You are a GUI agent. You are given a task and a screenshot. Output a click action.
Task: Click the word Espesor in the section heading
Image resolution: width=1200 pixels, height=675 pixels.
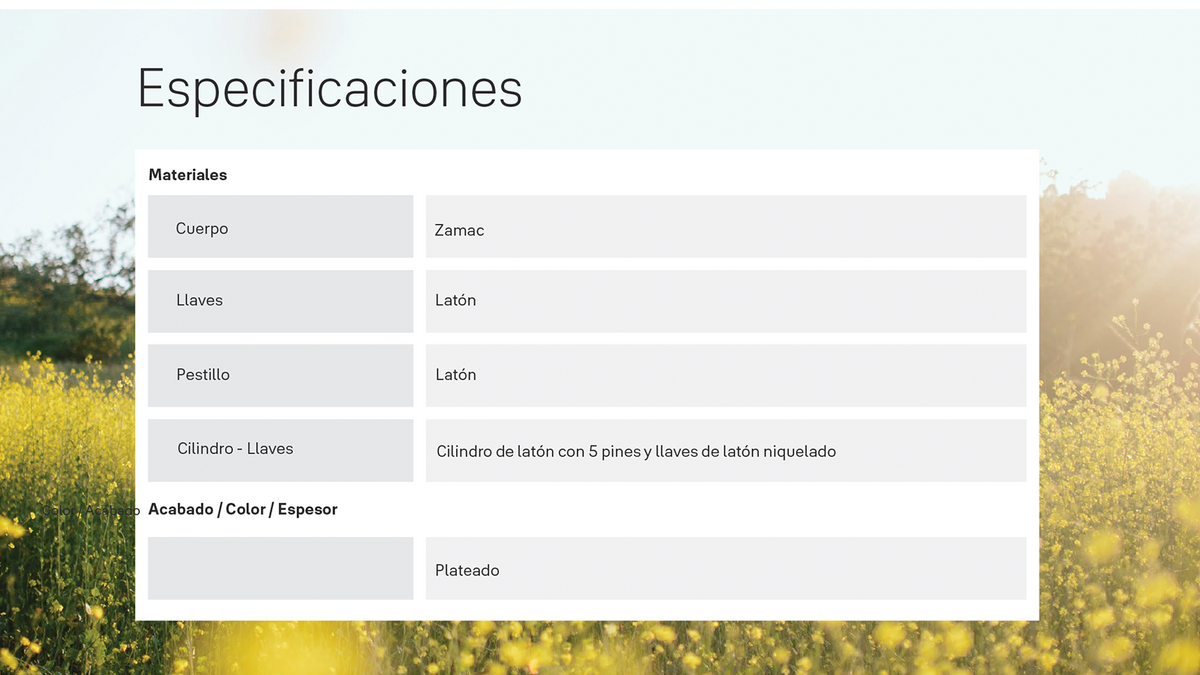[x=308, y=509]
